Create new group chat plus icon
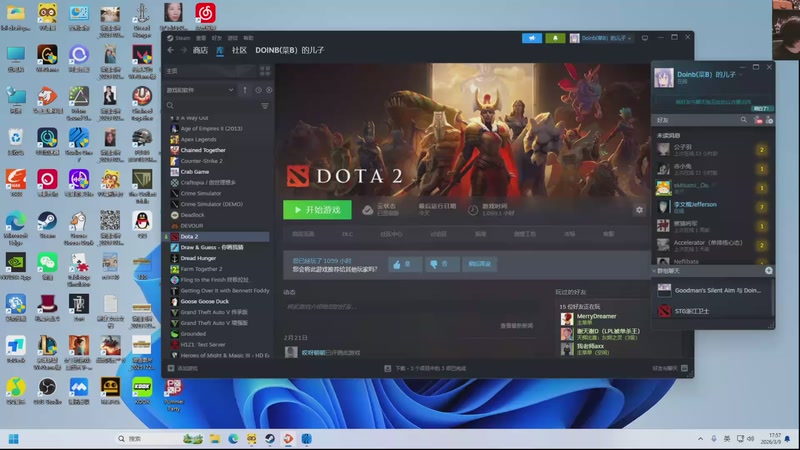The width and height of the screenshot is (800, 450). point(768,270)
